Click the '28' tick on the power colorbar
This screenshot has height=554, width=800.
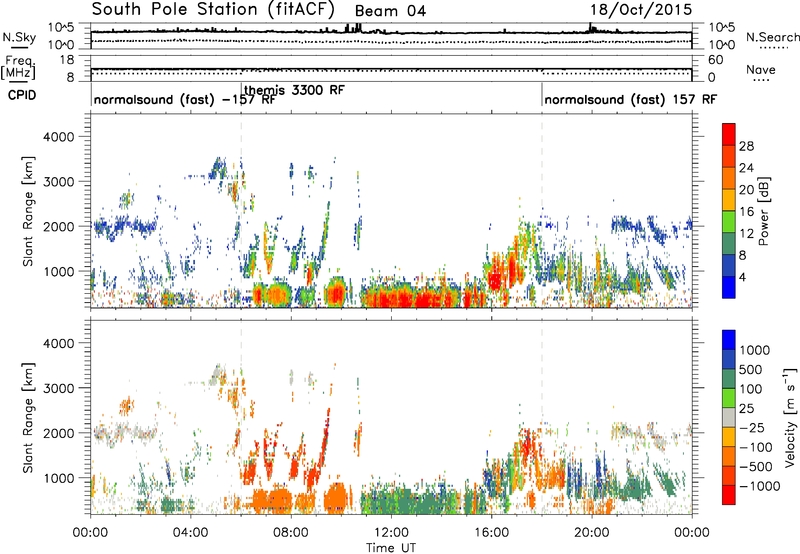(746, 146)
